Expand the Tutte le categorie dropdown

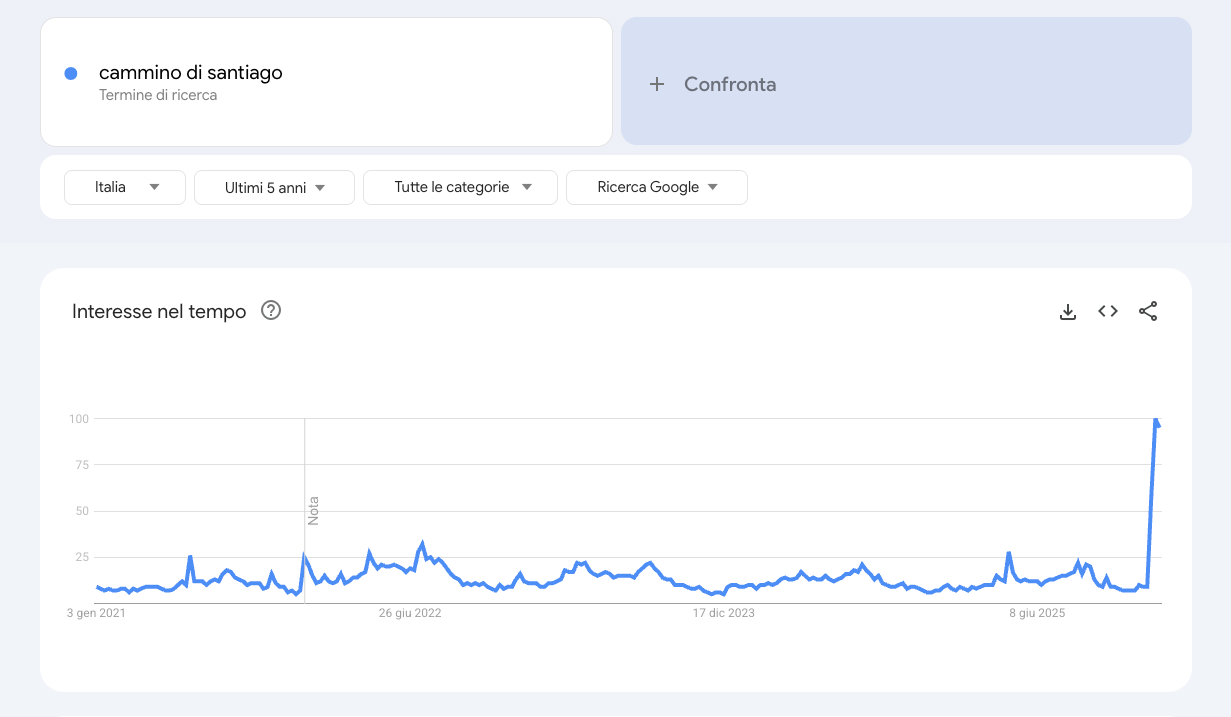(460, 187)
